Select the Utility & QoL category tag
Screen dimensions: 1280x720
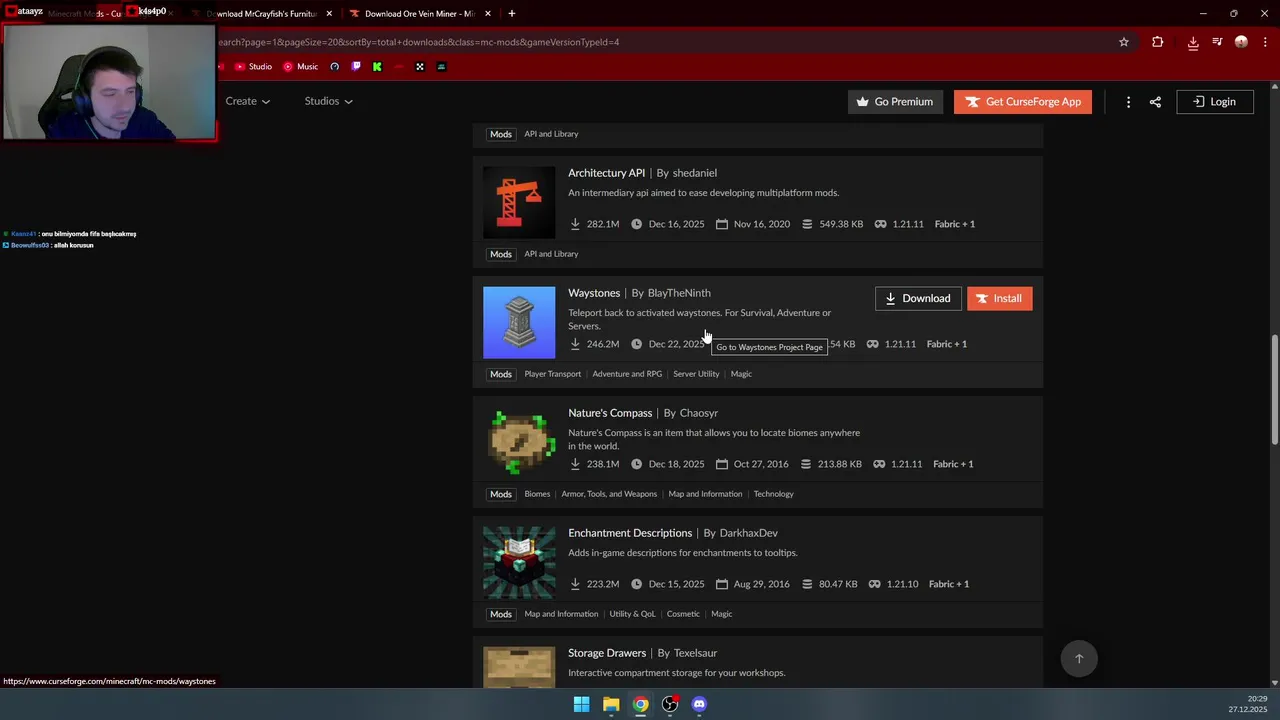coord(632,614)
